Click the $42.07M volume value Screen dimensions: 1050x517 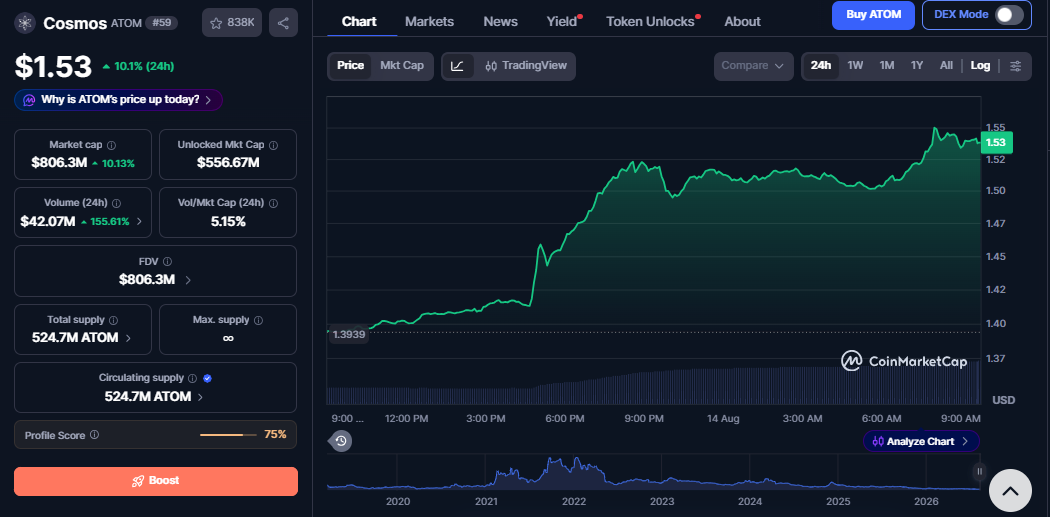[x=48, y=222]
